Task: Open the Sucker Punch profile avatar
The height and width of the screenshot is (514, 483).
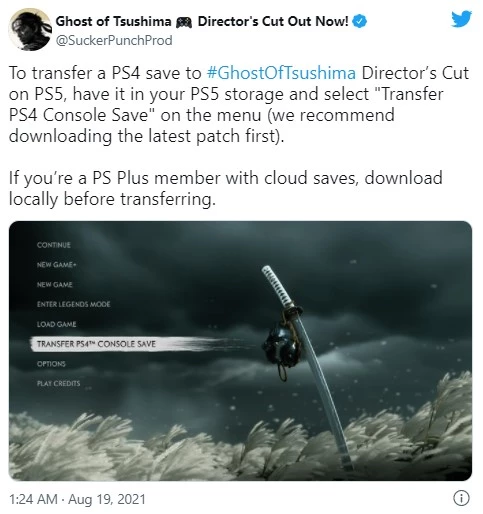Action: click(30, 30)
